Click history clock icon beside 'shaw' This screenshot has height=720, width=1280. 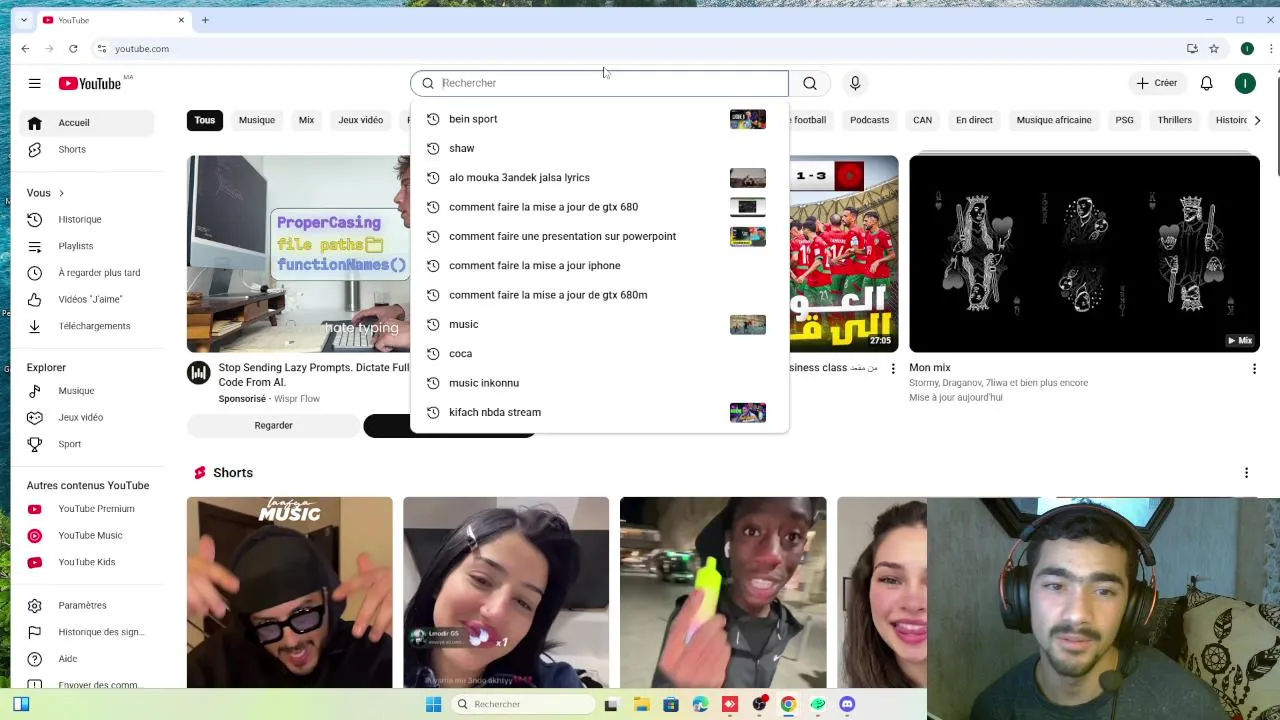(x=433, y=148)
